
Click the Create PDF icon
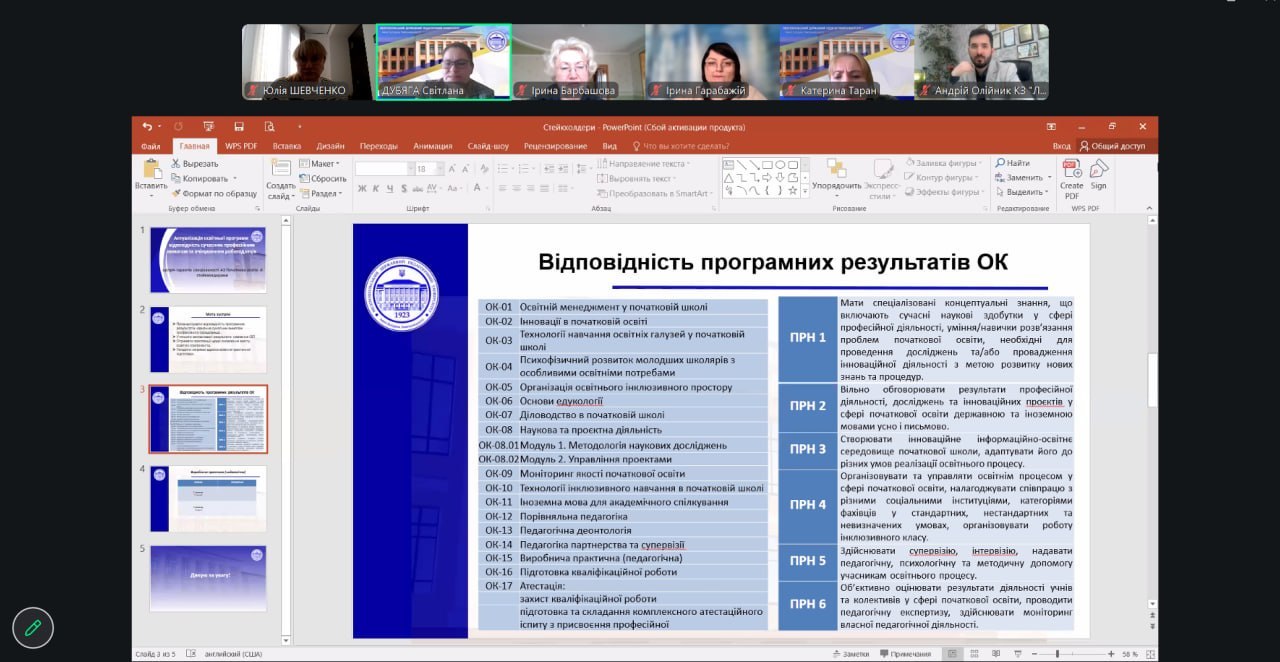[1071, 170]
